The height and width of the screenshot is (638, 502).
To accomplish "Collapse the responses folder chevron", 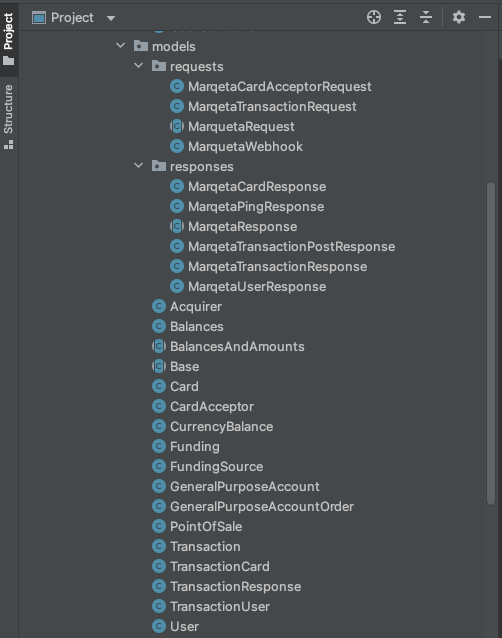I will coord(139,166).
